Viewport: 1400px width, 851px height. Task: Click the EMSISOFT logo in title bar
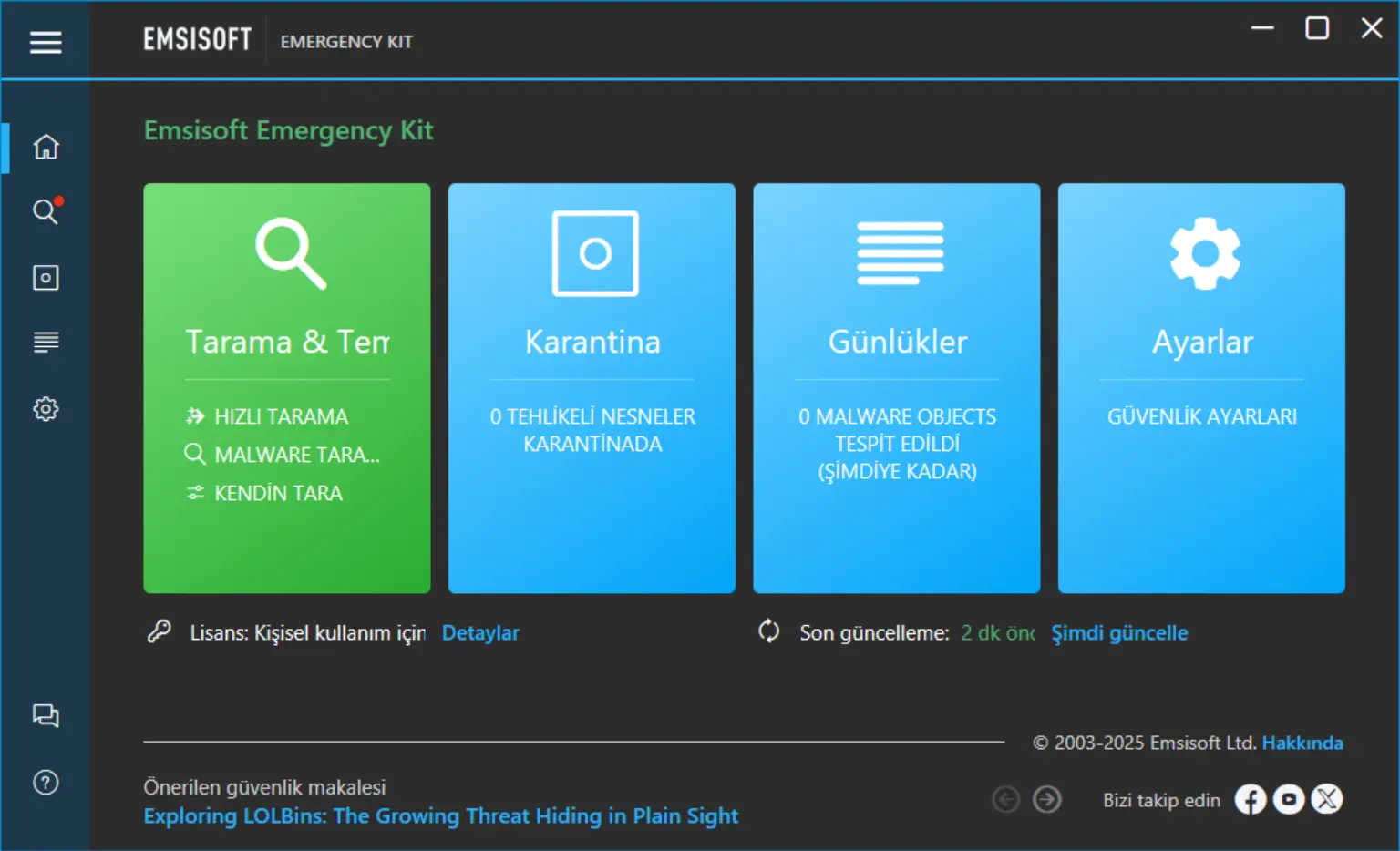[x=197, y=39]
